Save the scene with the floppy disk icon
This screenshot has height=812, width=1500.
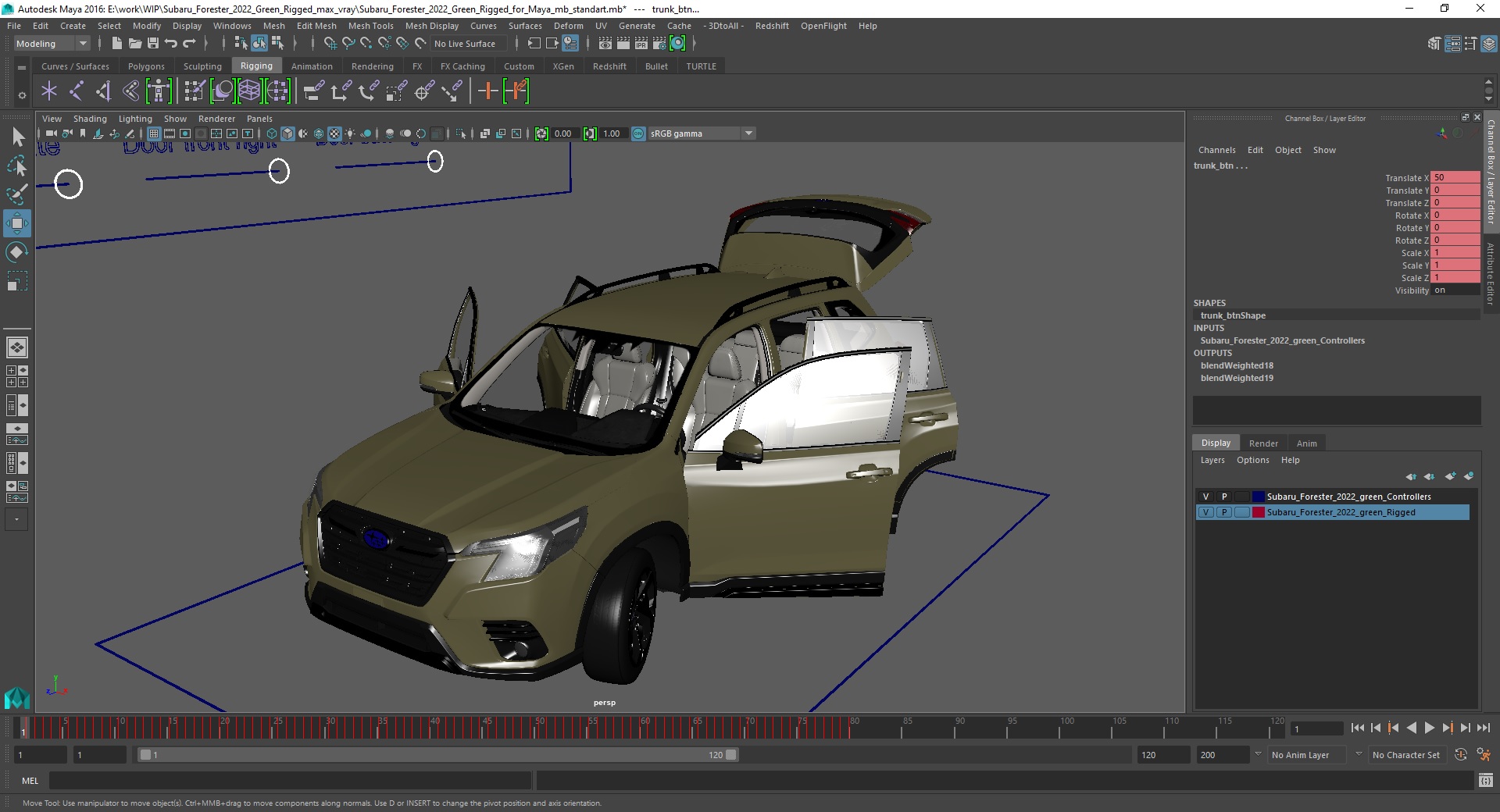153,44
